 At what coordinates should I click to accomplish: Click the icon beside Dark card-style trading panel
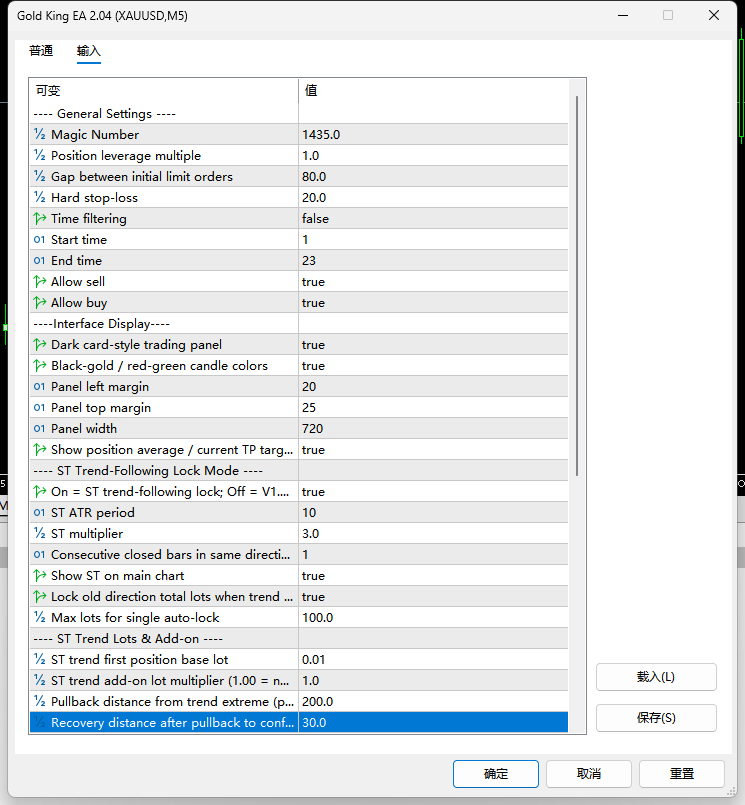(40, 344)
